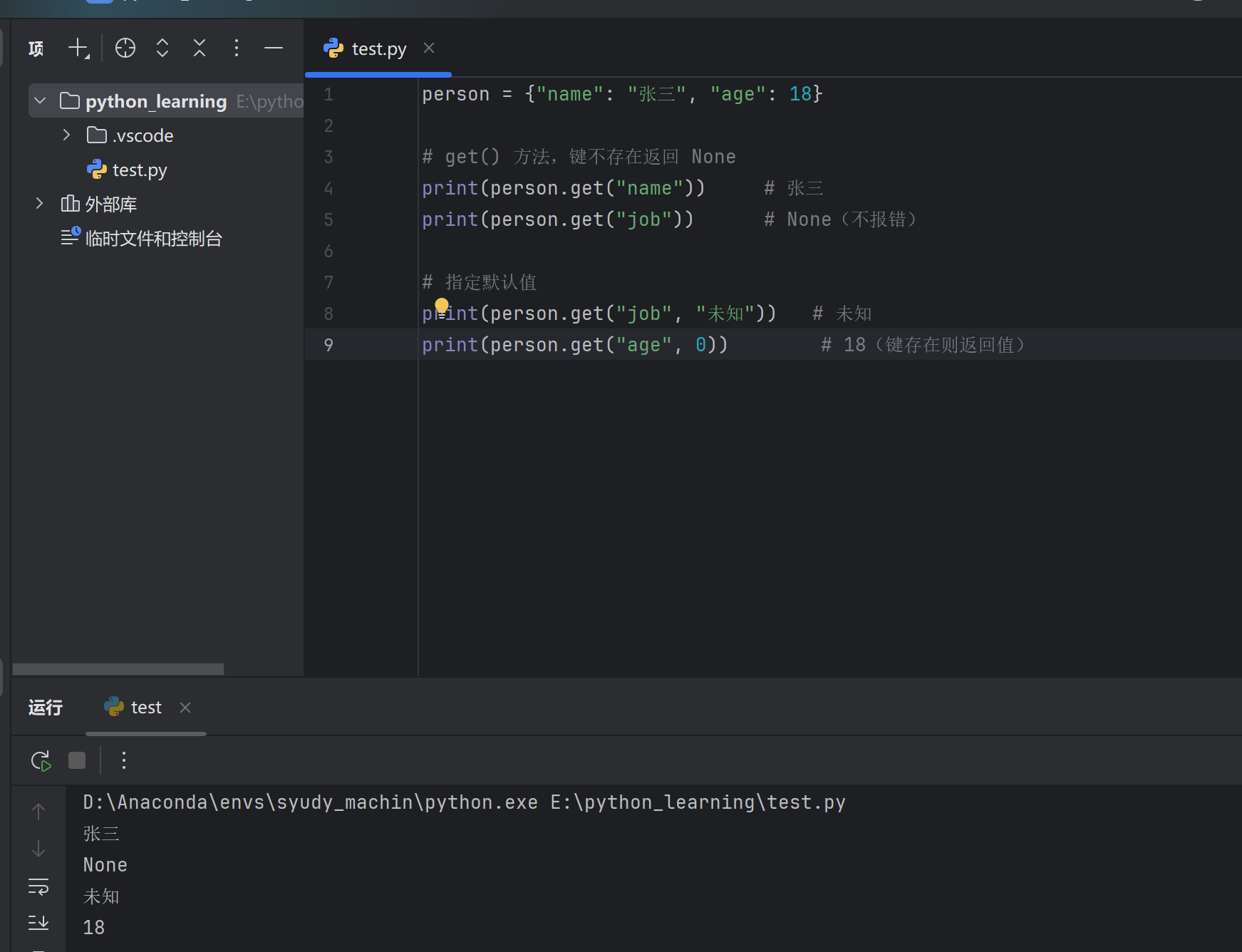This screenshot has width=1242, height=952.
Task: Rerun the test script
Action: coord(41,761)
